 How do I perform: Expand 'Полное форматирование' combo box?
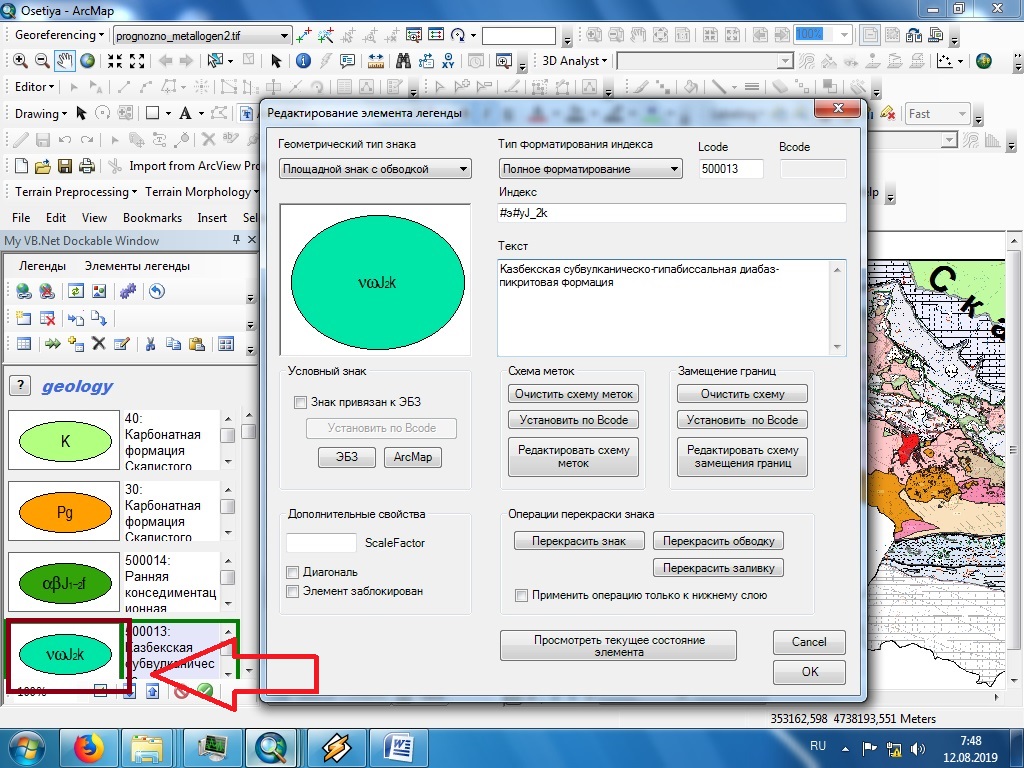tap(590, 169)
